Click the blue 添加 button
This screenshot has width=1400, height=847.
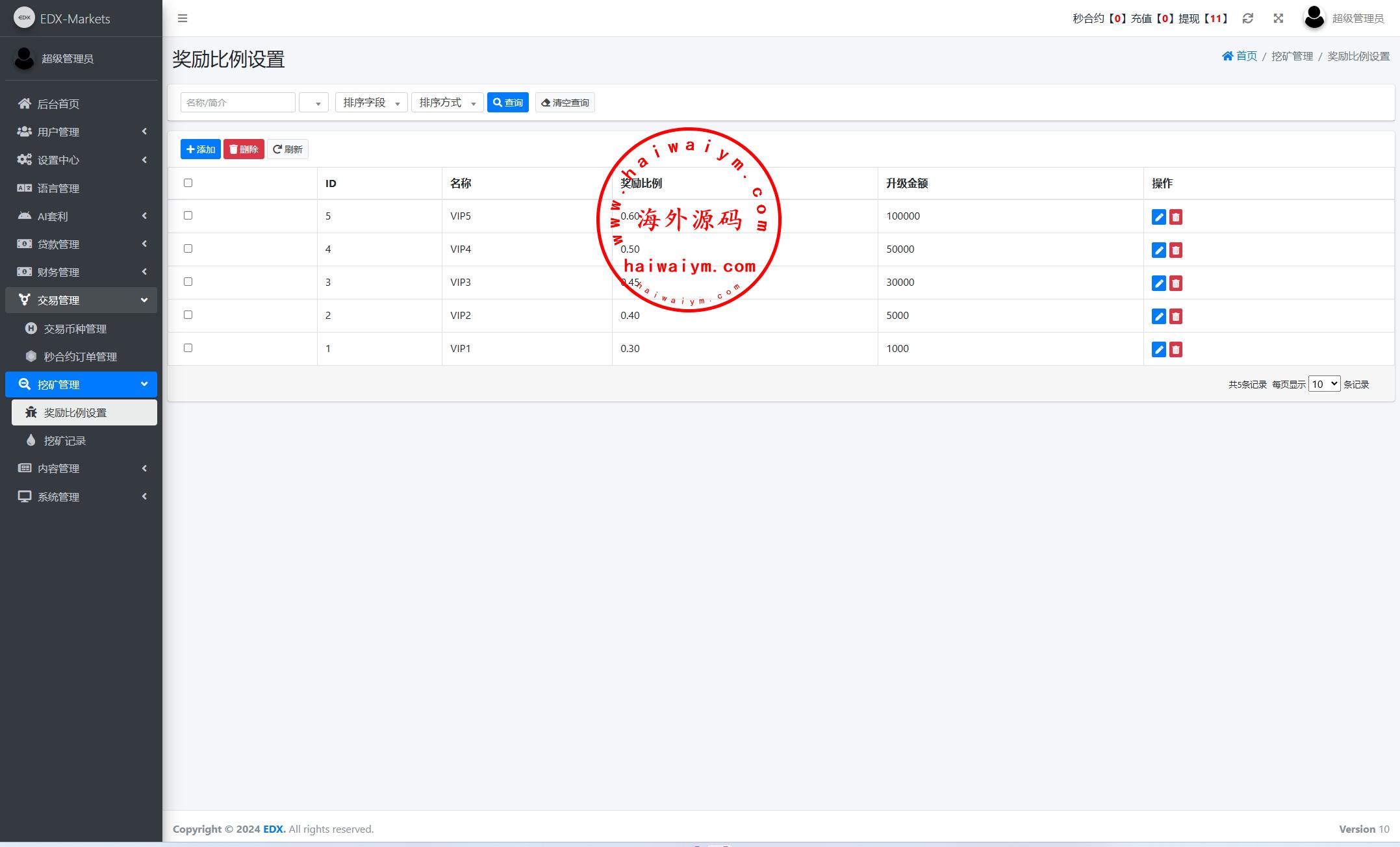pos(200,149)
